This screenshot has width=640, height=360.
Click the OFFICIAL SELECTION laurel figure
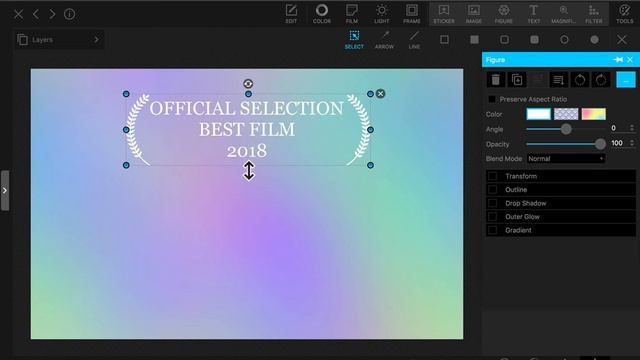point(248,130)
